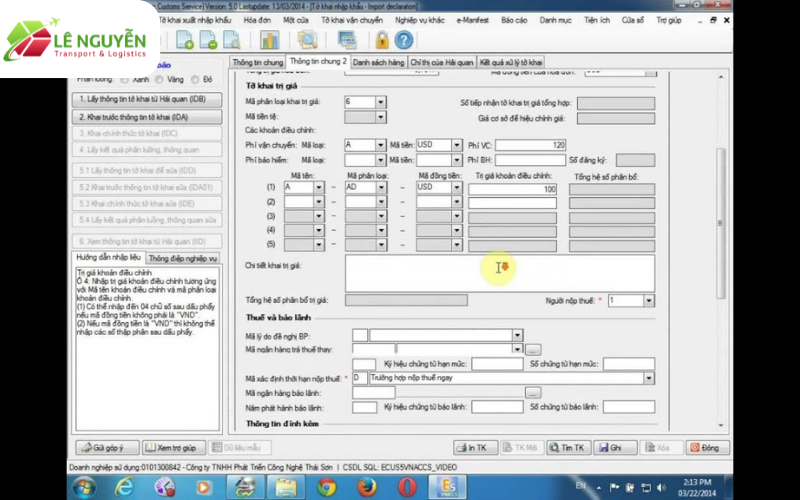Click the EN language indicator

581,485
